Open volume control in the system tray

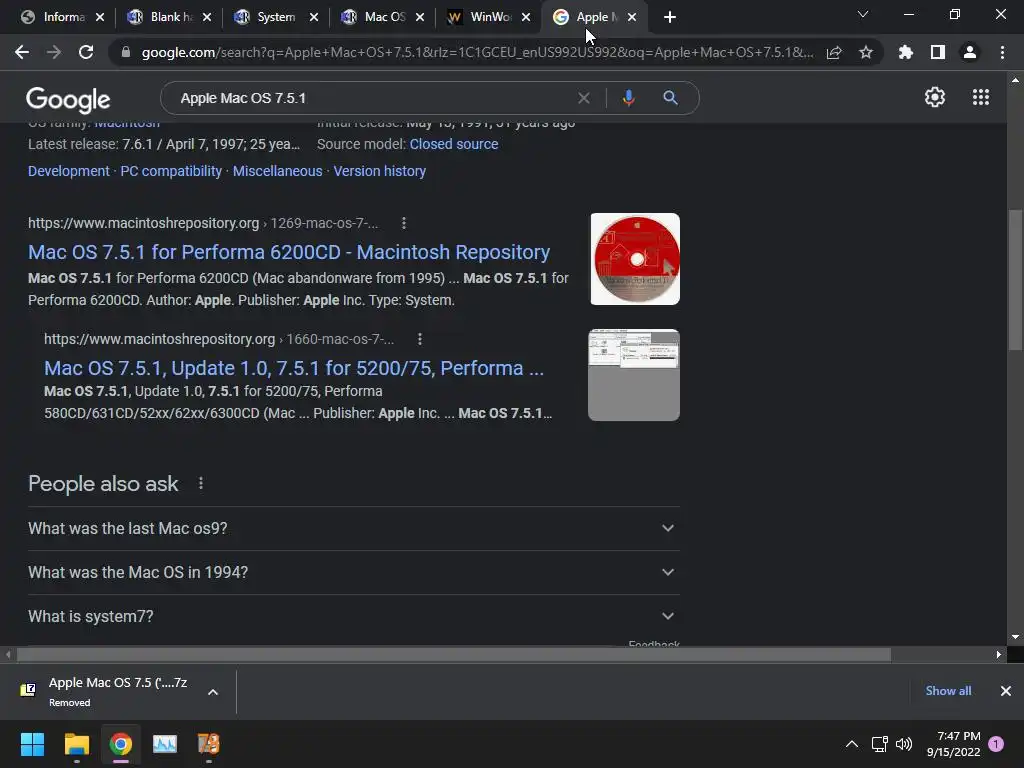pyautogui.click(x=904, y=744)
